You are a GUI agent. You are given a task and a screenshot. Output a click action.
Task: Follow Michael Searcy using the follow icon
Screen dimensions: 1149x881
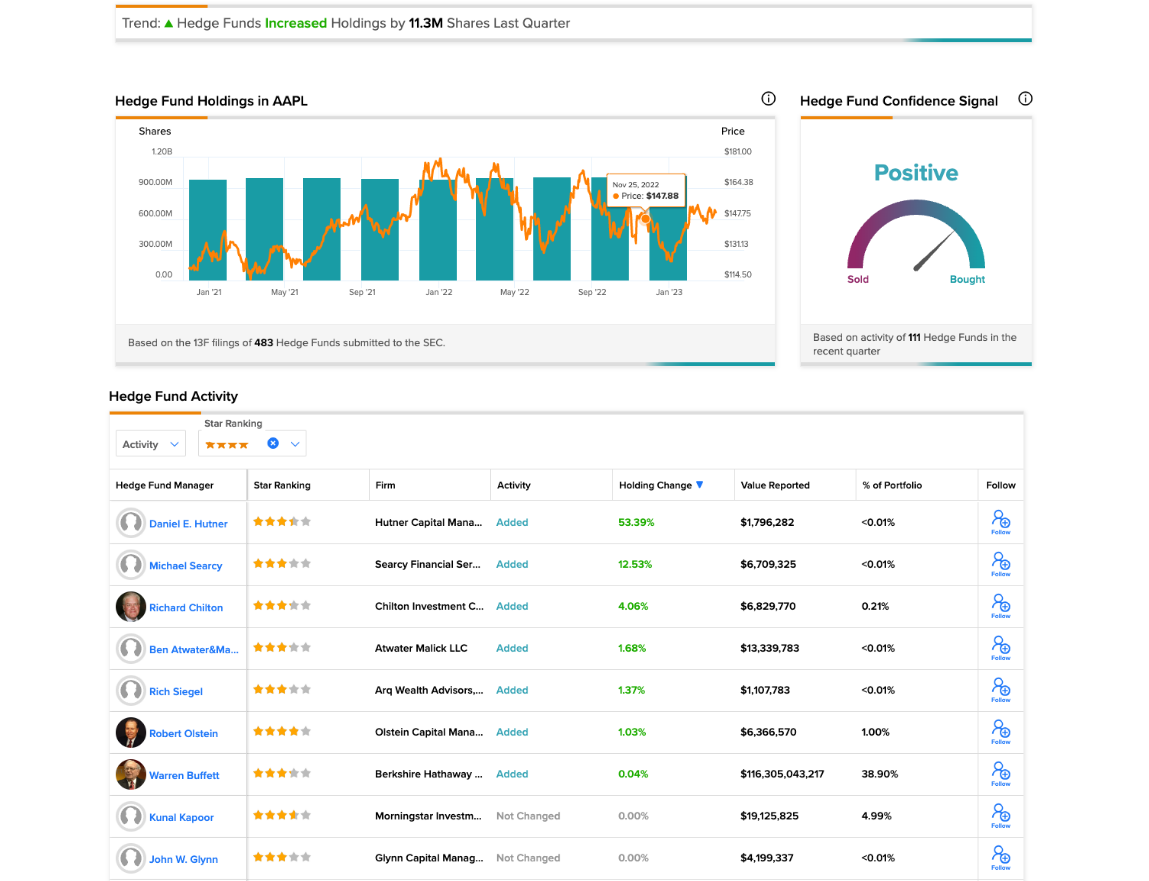tap(1001, 564)
